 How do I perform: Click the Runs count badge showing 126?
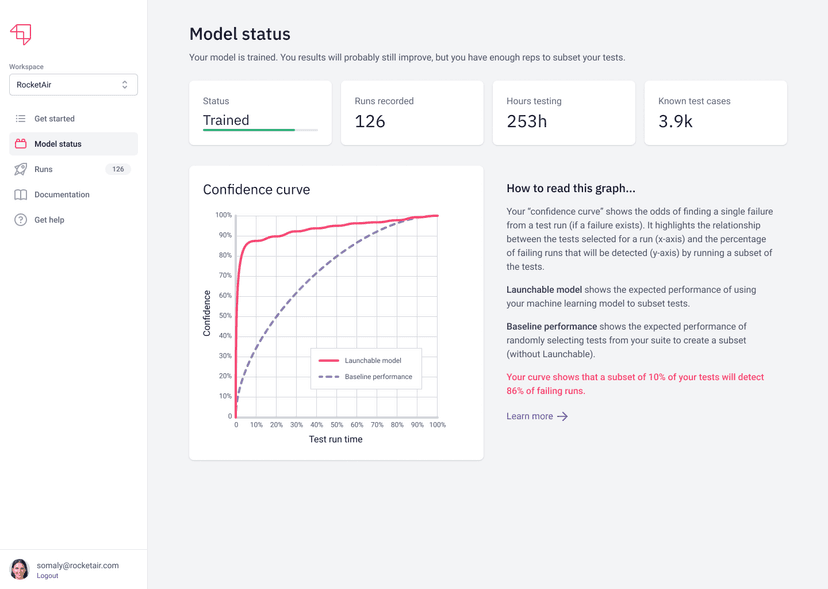coord(118,169)
